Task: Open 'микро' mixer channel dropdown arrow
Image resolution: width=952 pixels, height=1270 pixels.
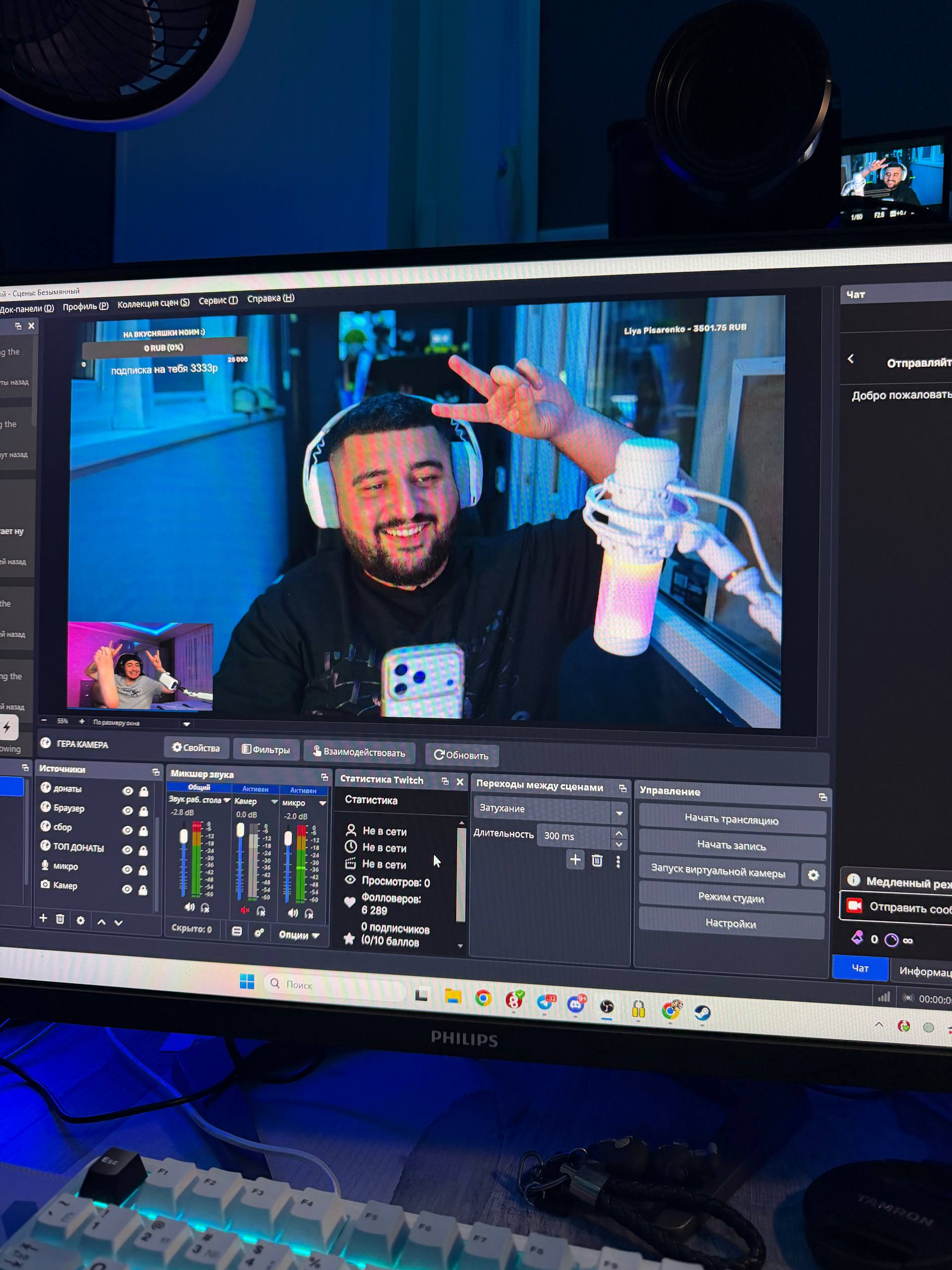Action: pos(322,803)
